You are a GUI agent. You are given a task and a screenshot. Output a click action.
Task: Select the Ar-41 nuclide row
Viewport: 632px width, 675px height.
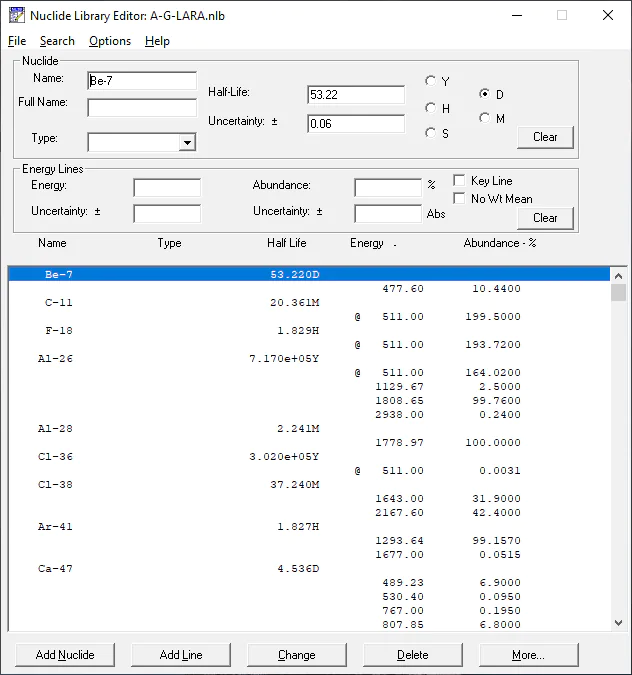coord(309,526)
